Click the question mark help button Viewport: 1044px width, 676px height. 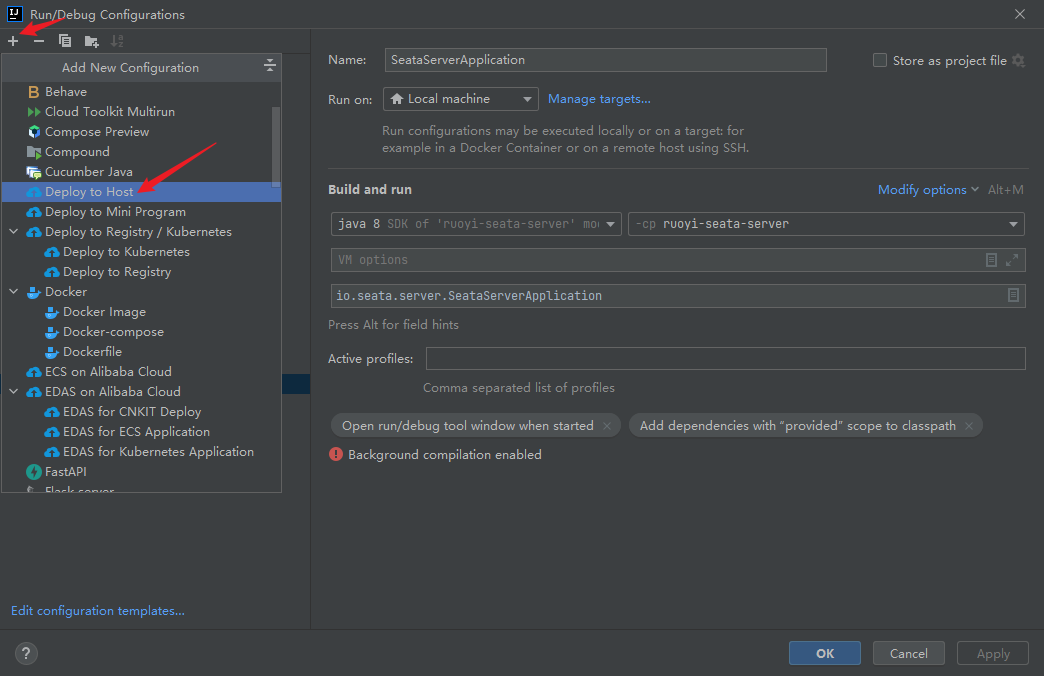click(26, 653)
